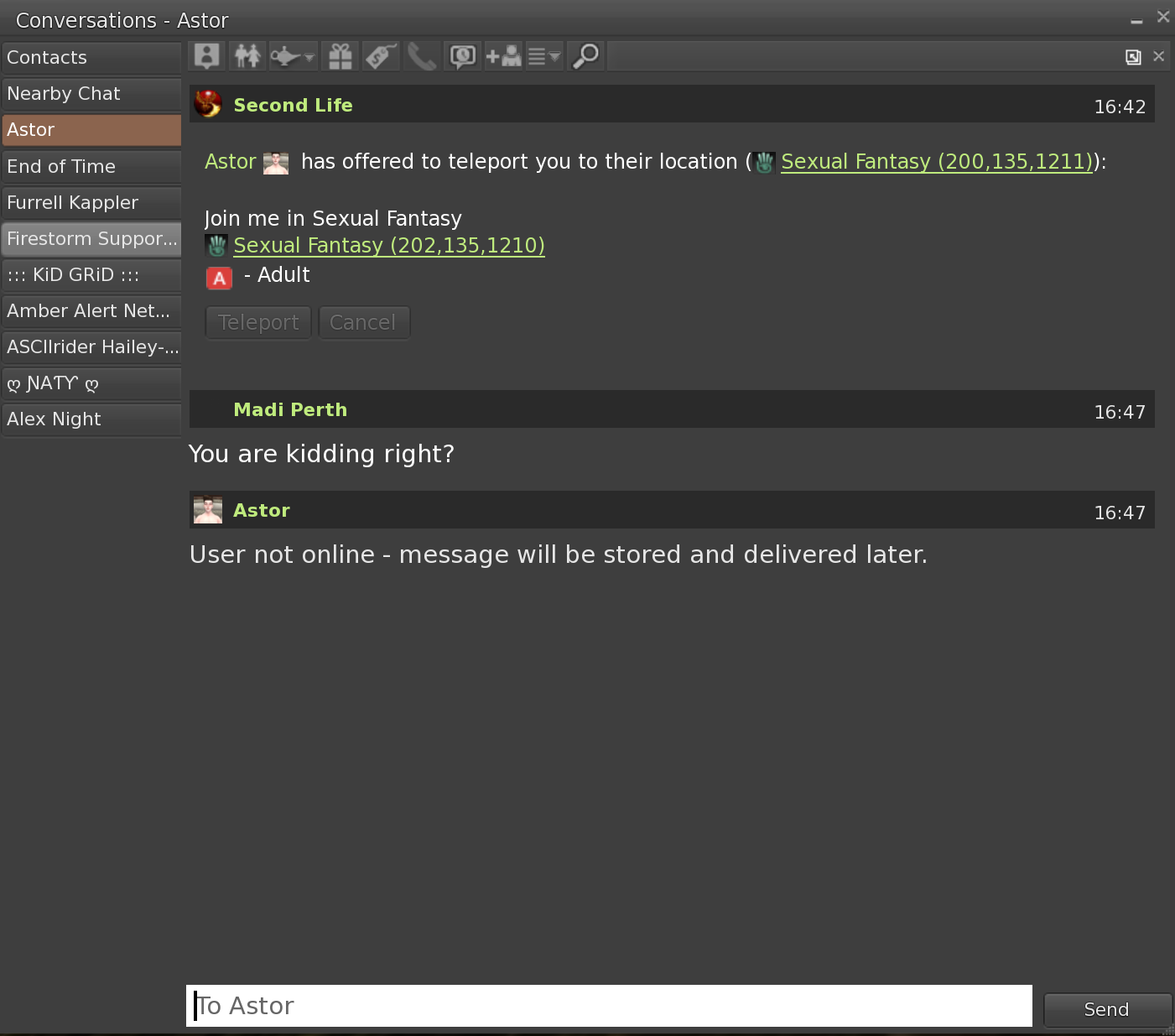Open the Sexual Fantasy (200,135,1211) location link
The image size is (1175, 1036).
click(x=937, y=161)
